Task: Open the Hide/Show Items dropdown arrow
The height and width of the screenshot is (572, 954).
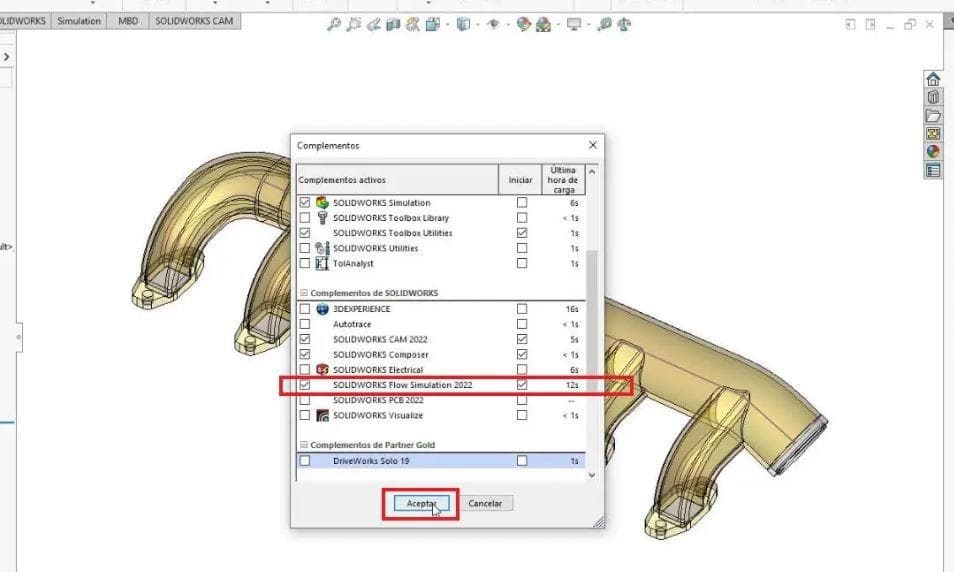Action: (507, 25)
